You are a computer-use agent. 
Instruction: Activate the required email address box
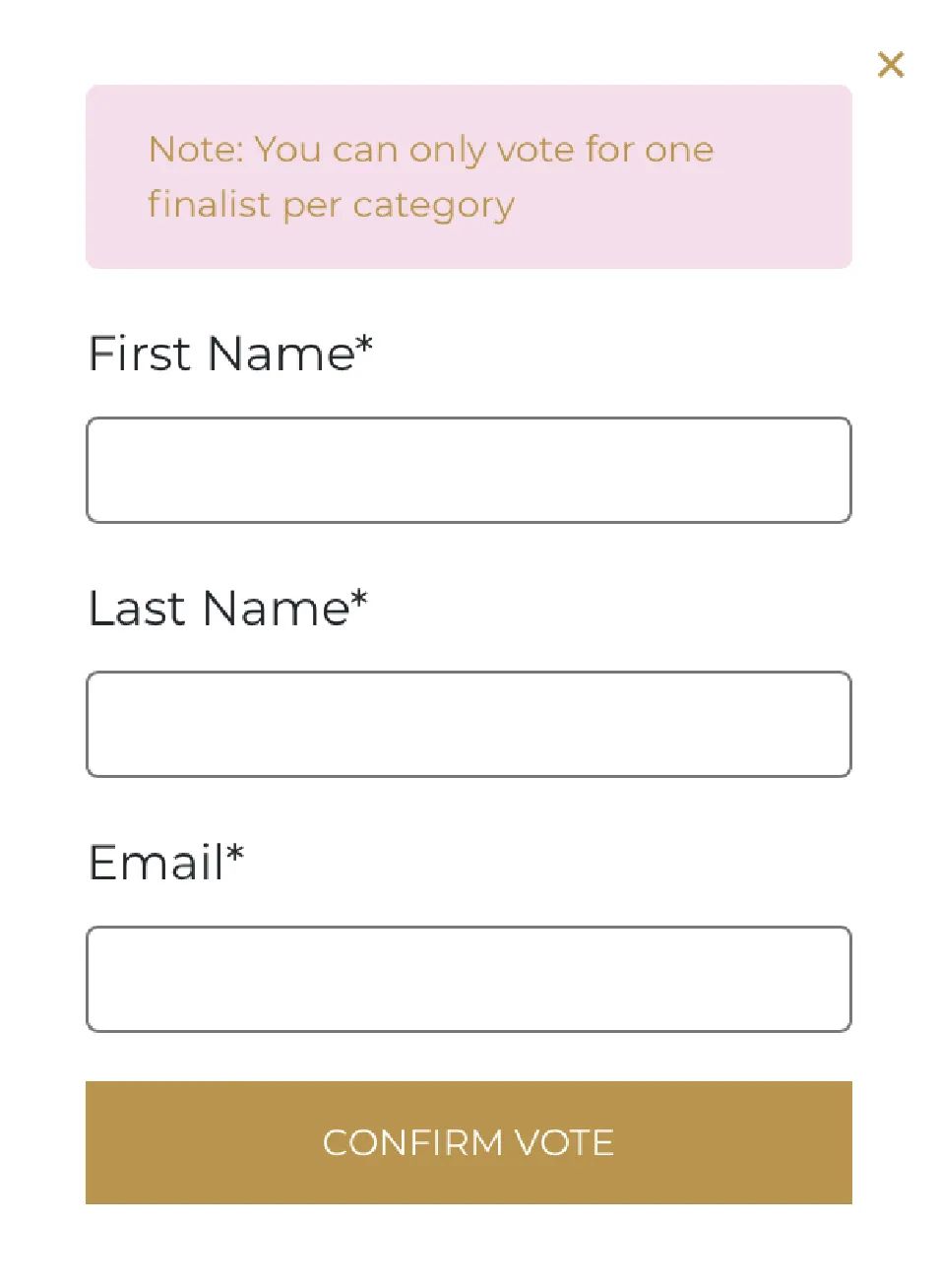click(469, 979)
